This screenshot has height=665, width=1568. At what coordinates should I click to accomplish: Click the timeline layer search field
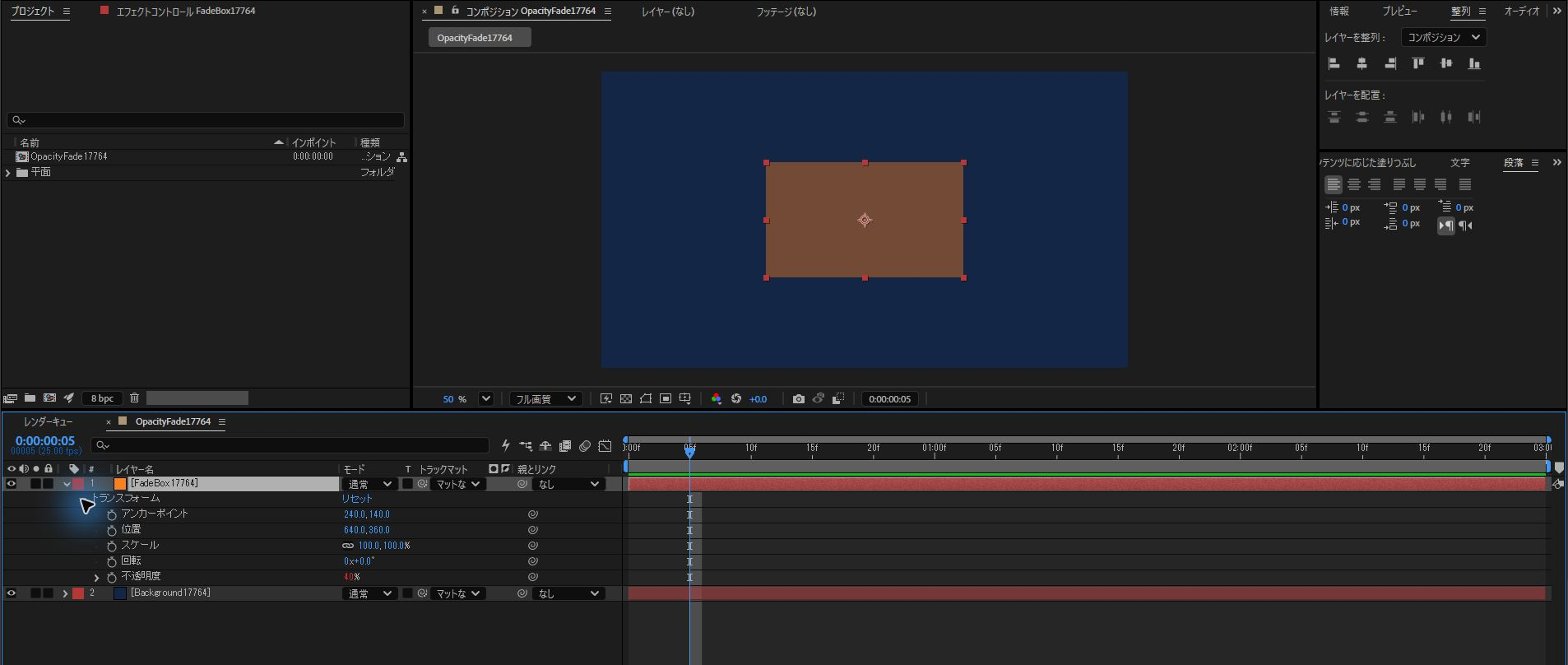pyautogui.click(x=290, y=446)
